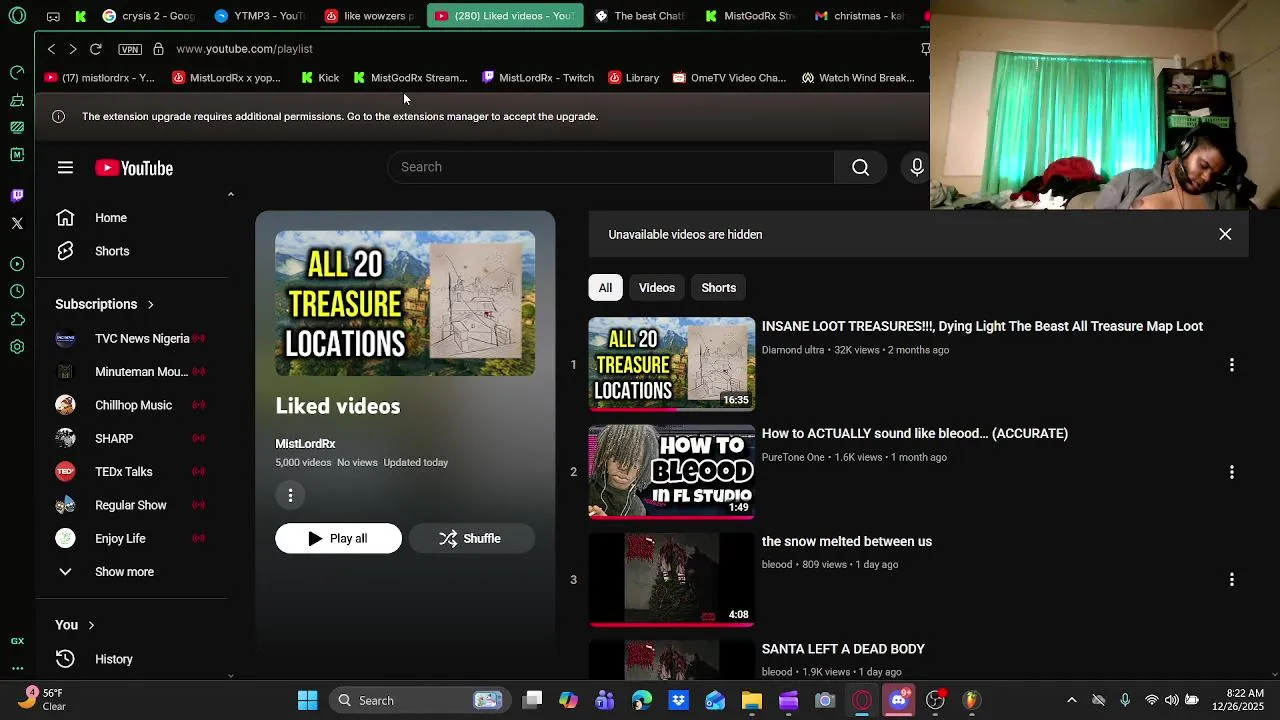Open INSANE LOOT TREASURES video thumbnail
Image resolution: width=1280 pixels, height=720 pixels.
coord(671,364)
